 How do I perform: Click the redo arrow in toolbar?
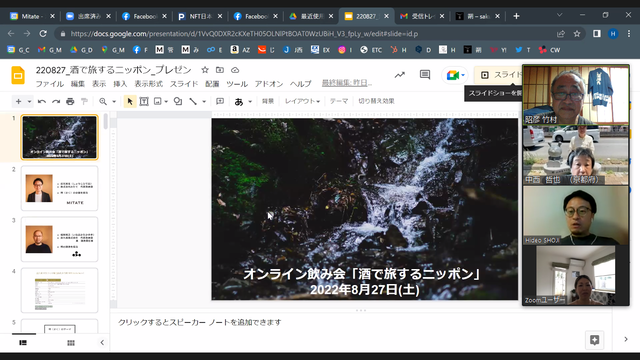pos(56,101)
